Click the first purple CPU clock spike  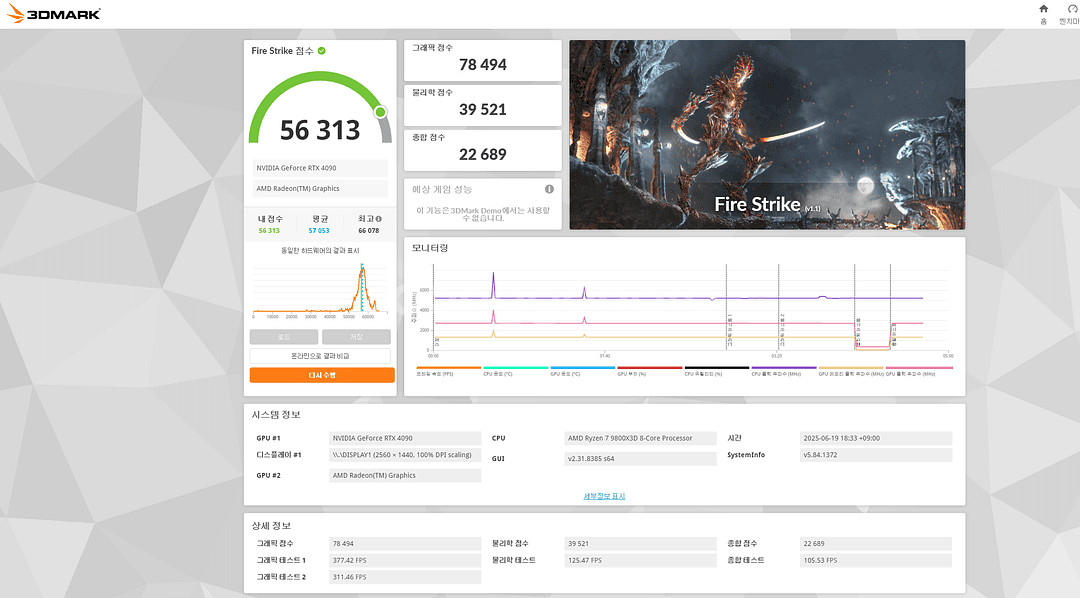[x=493, y=285]
